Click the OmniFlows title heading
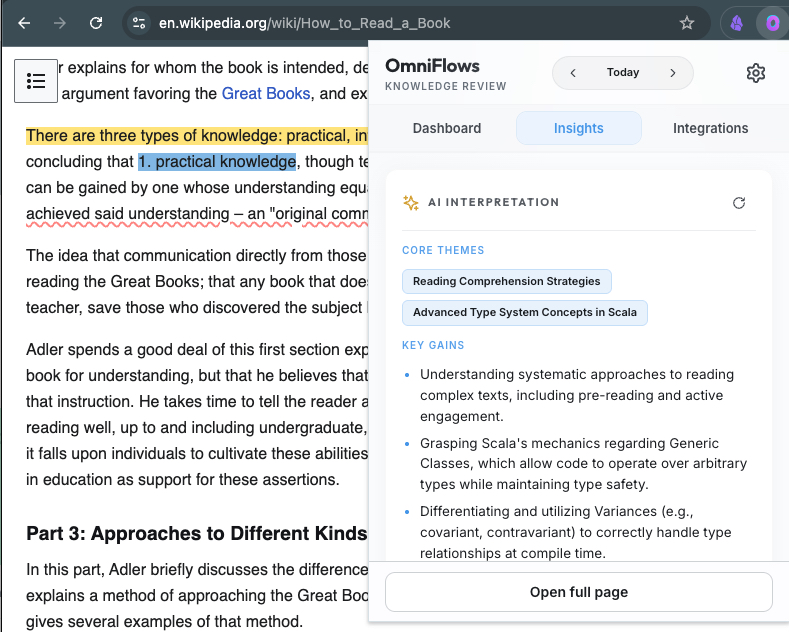Viewport: 789px width, 632px height. coord(432,66)
